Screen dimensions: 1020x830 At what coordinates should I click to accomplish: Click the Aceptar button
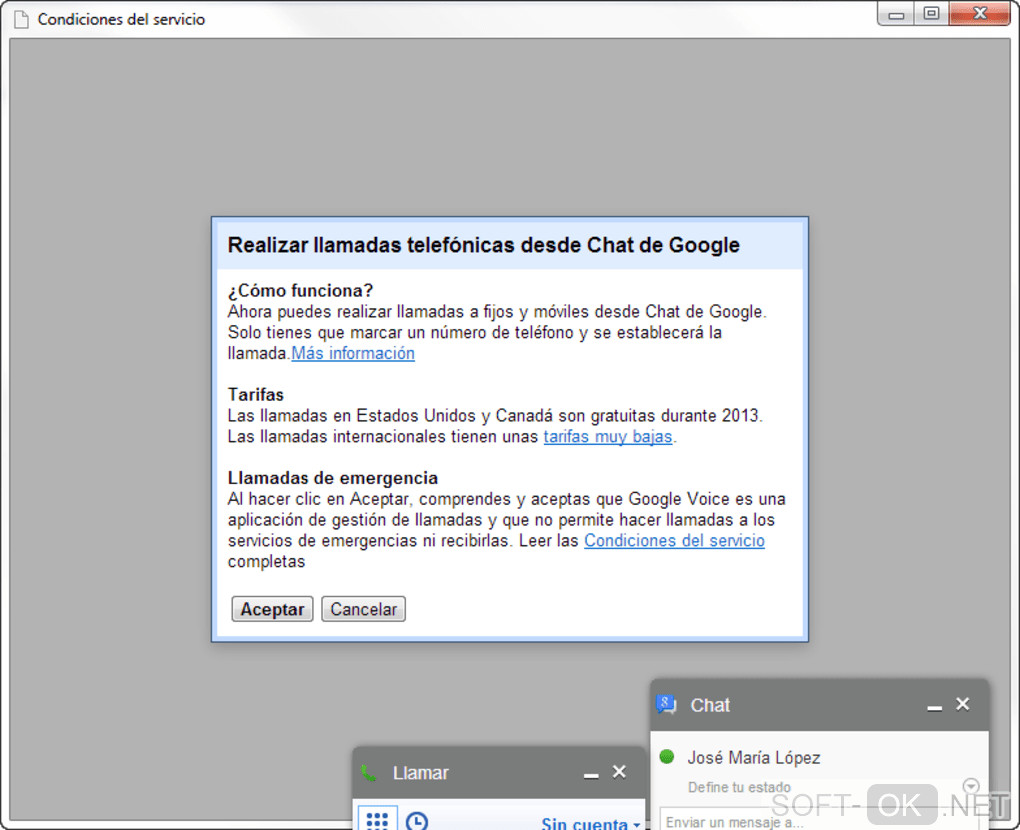pyautogui.click(x=272, y=609)
